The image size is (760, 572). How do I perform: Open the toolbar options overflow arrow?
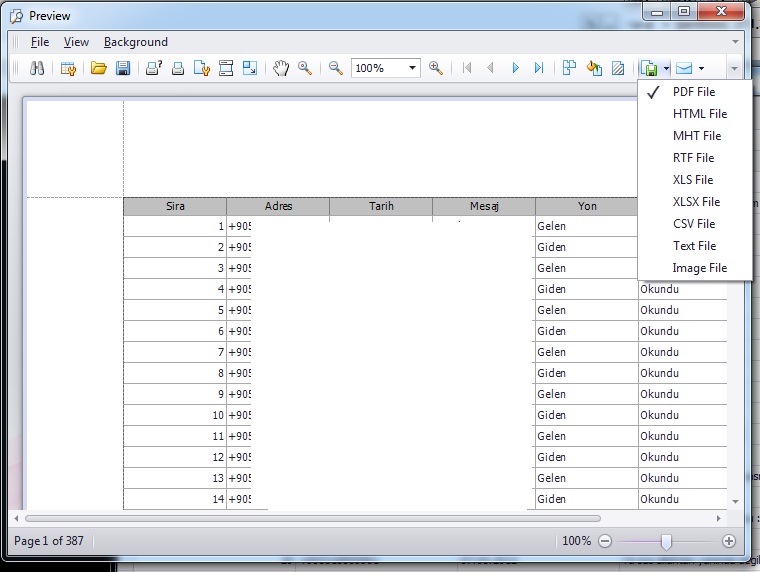pos(734,69)
